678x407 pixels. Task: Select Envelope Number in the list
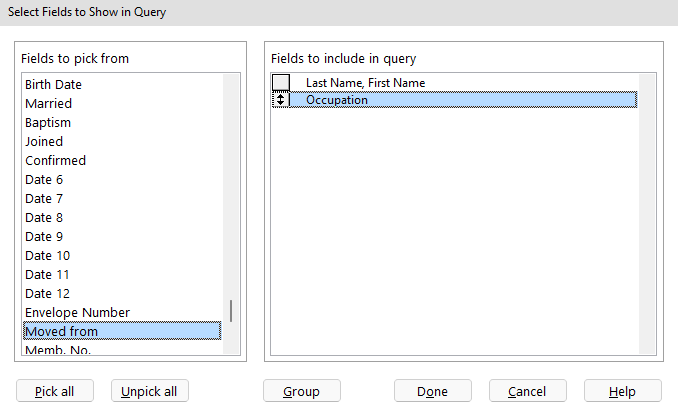[77, 313]
